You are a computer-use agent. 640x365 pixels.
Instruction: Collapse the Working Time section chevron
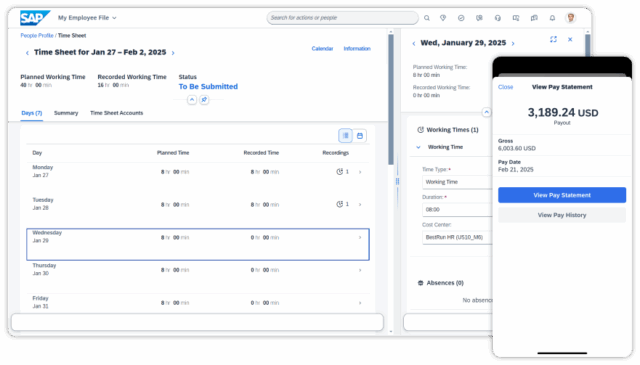[418, 147]
